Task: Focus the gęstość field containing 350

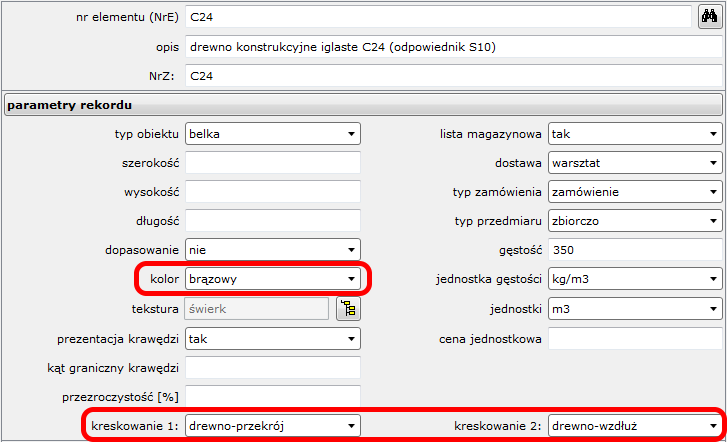Action: (x=634, y=250)
